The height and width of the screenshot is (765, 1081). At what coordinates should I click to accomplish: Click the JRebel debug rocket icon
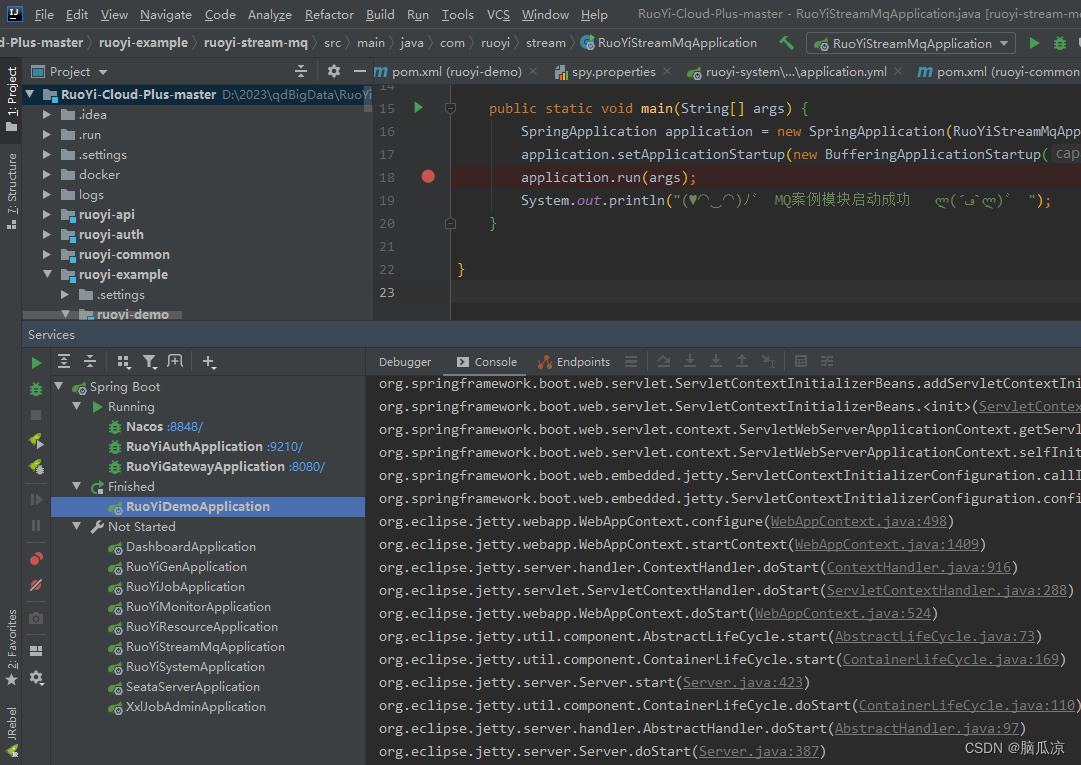click(x=36, y=467)
